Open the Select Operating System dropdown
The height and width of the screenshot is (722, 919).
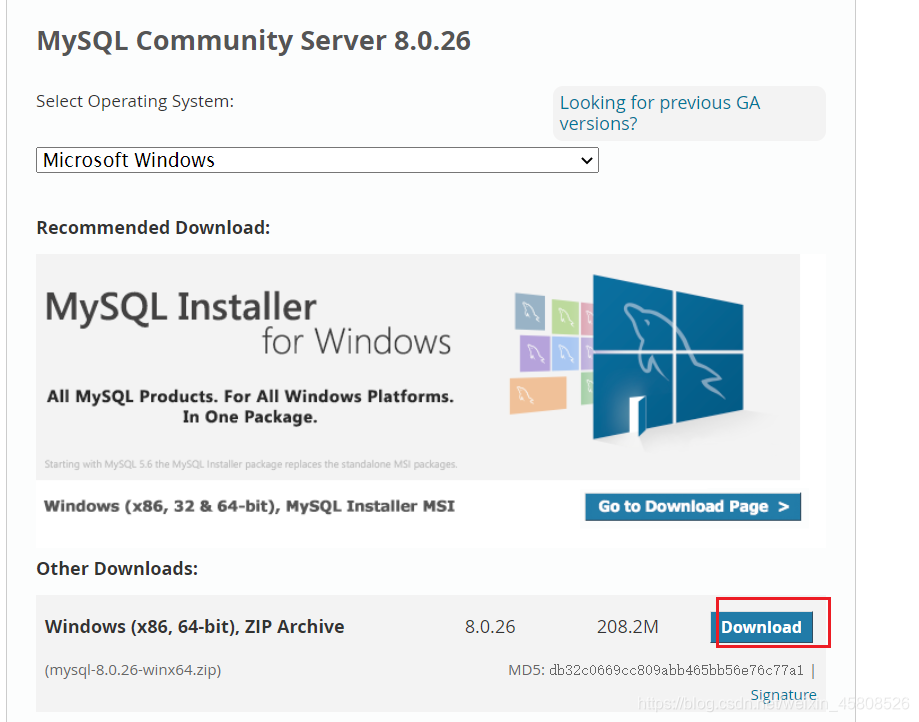[317, 160]
